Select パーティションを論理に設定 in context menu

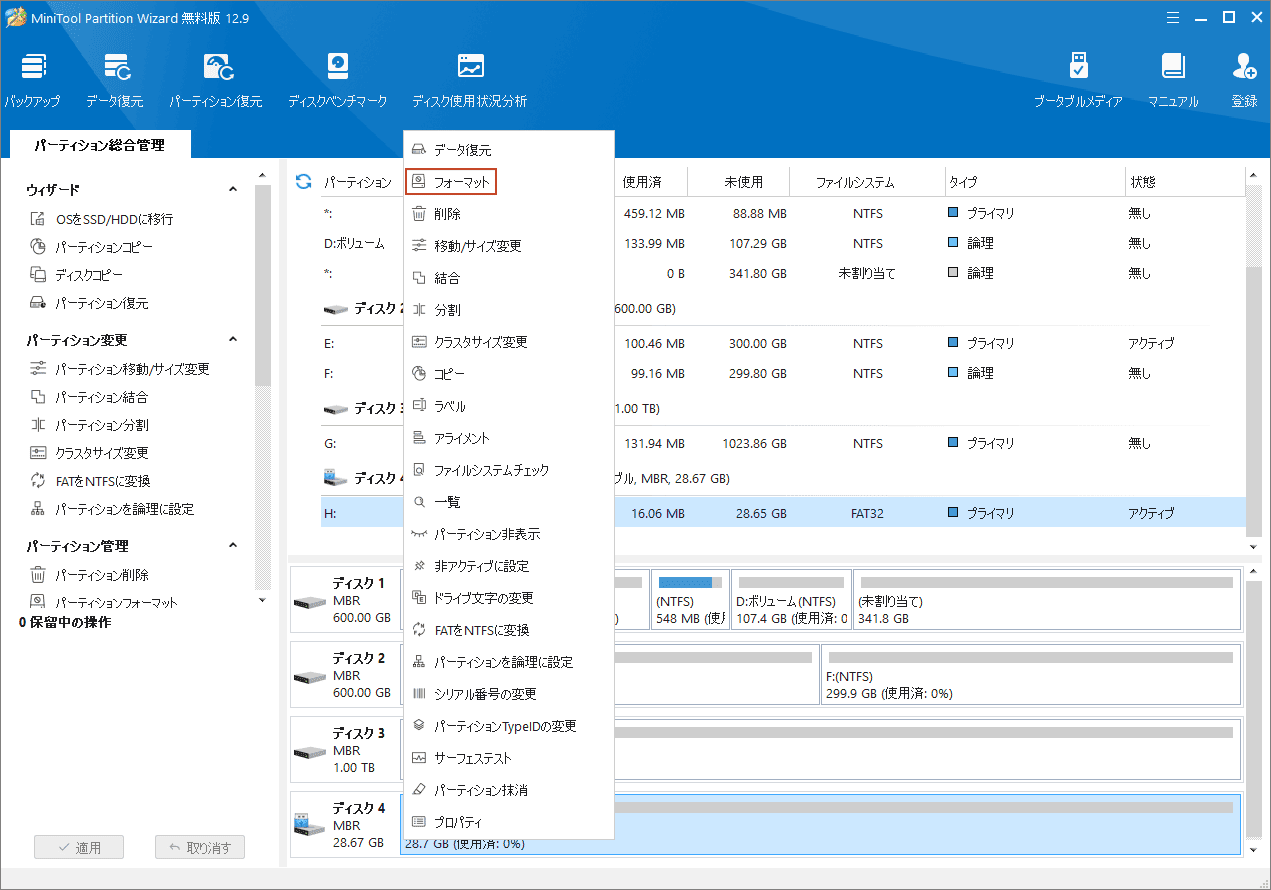tap(509, 662)
